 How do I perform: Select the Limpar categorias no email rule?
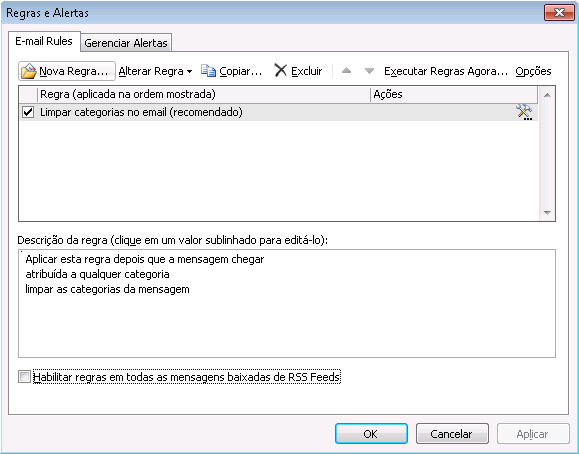[x=278, y=112]
